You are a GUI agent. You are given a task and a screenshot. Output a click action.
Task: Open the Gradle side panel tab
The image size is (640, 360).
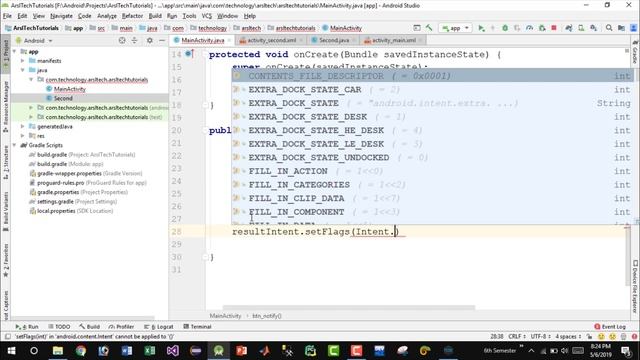click(x=635, y=52)
